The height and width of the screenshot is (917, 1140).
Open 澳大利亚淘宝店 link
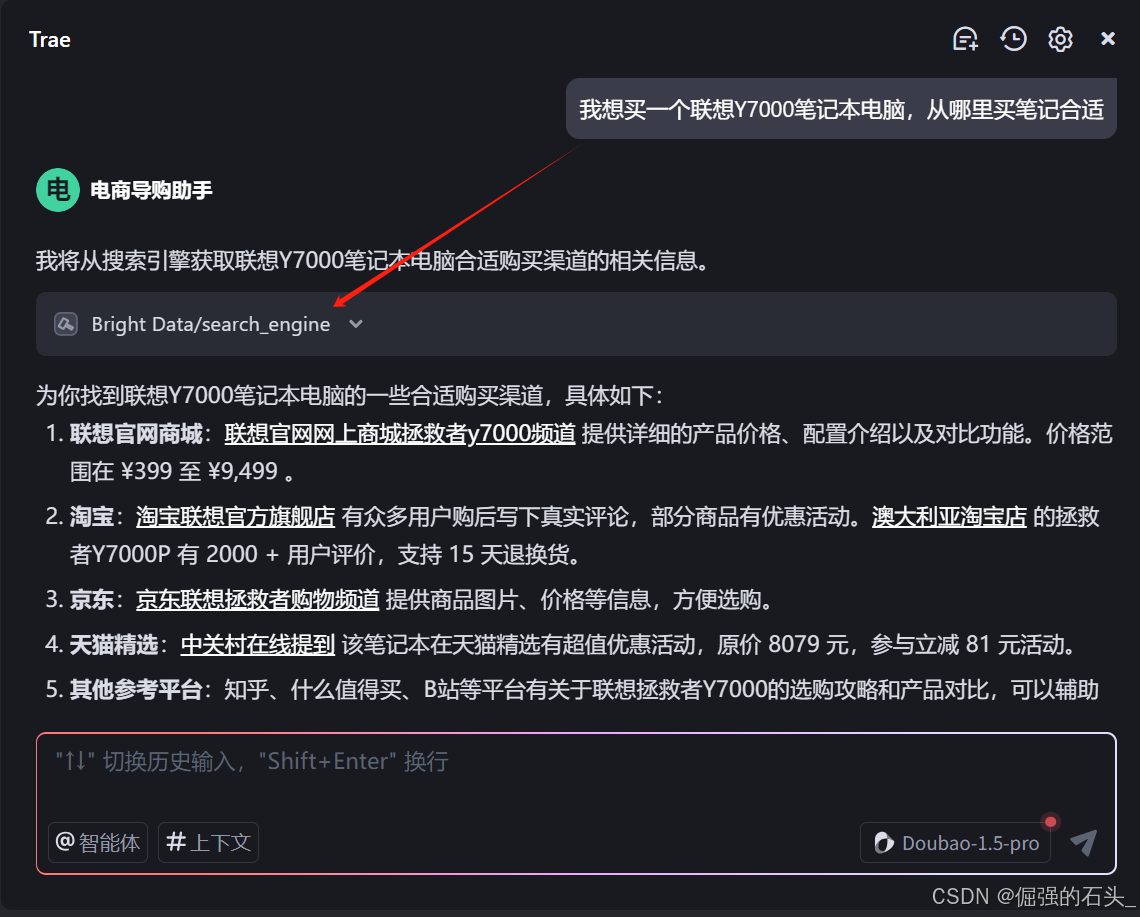click(x=949, y=517)
